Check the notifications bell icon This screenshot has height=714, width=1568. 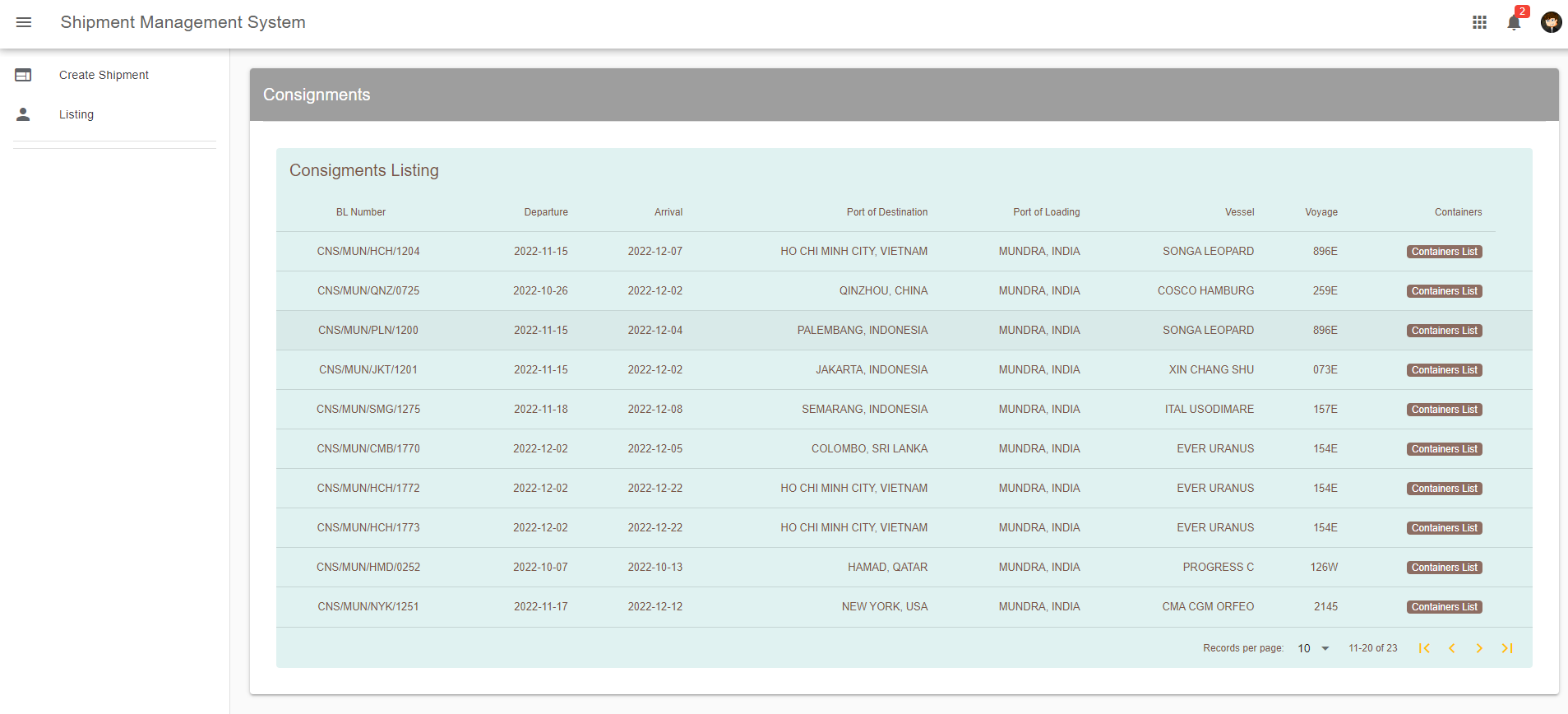coord(1514,22)
